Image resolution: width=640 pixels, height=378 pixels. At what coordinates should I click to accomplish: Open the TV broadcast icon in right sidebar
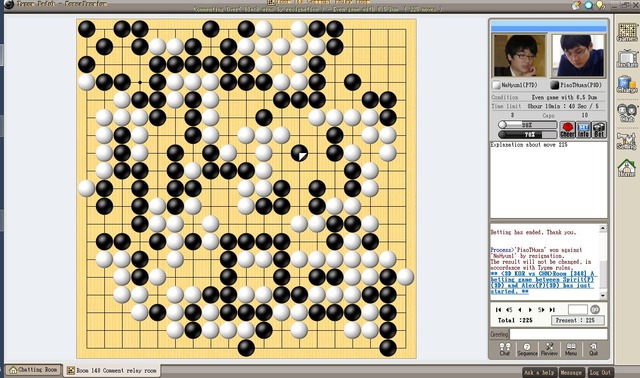coord(627,58)
